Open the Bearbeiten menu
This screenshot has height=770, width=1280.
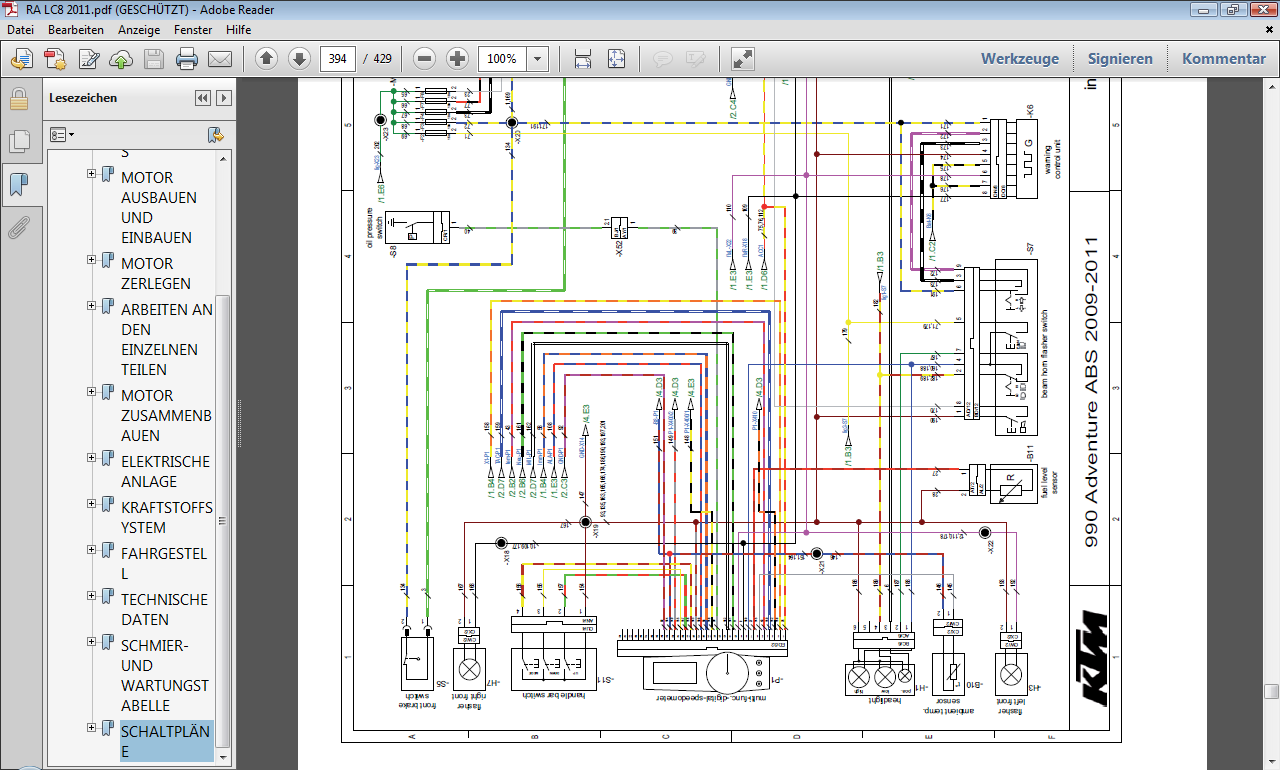[x=76, y=30]
